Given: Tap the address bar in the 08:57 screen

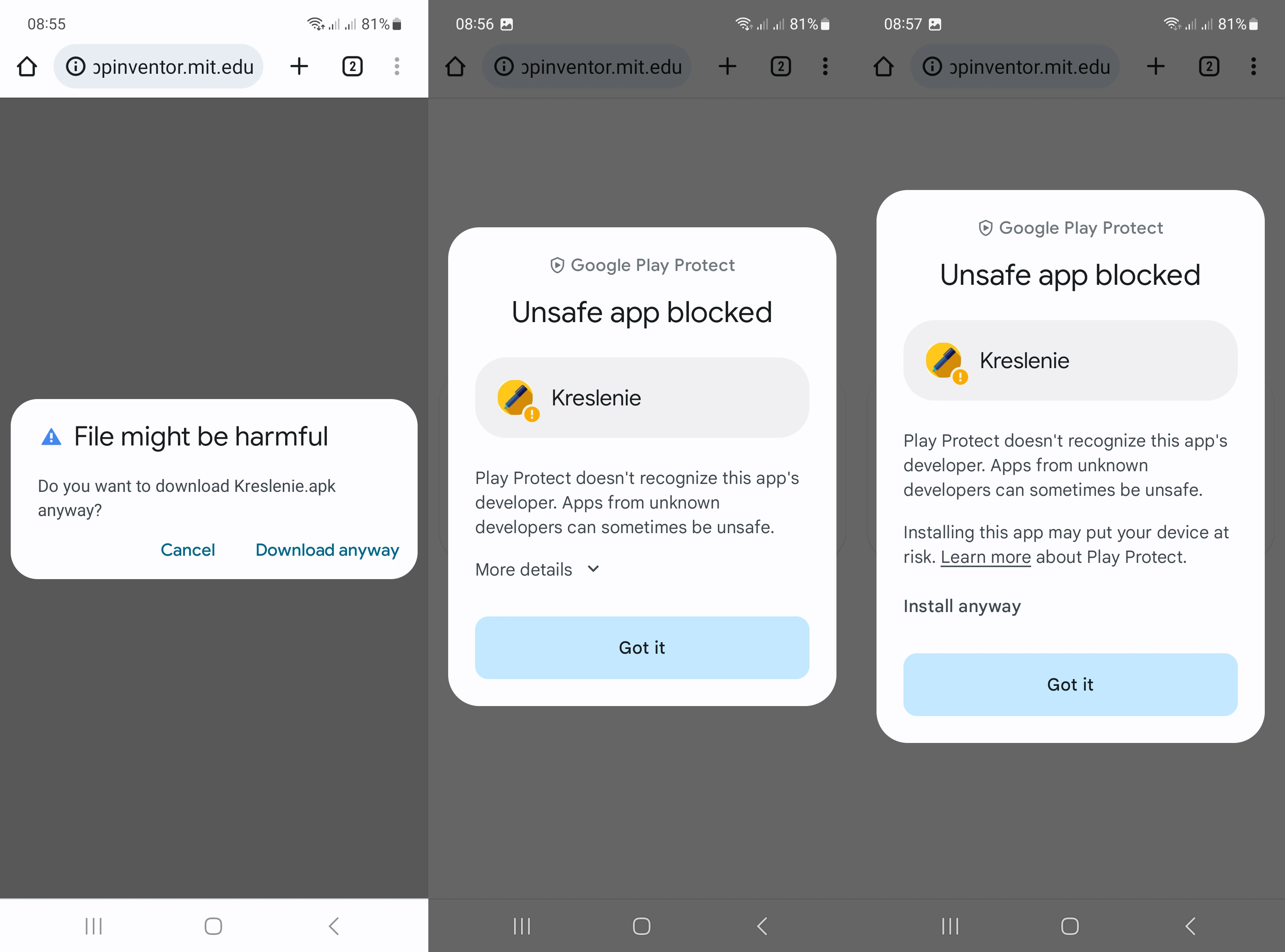Looking at the screenshot, I should (1015, 66).
